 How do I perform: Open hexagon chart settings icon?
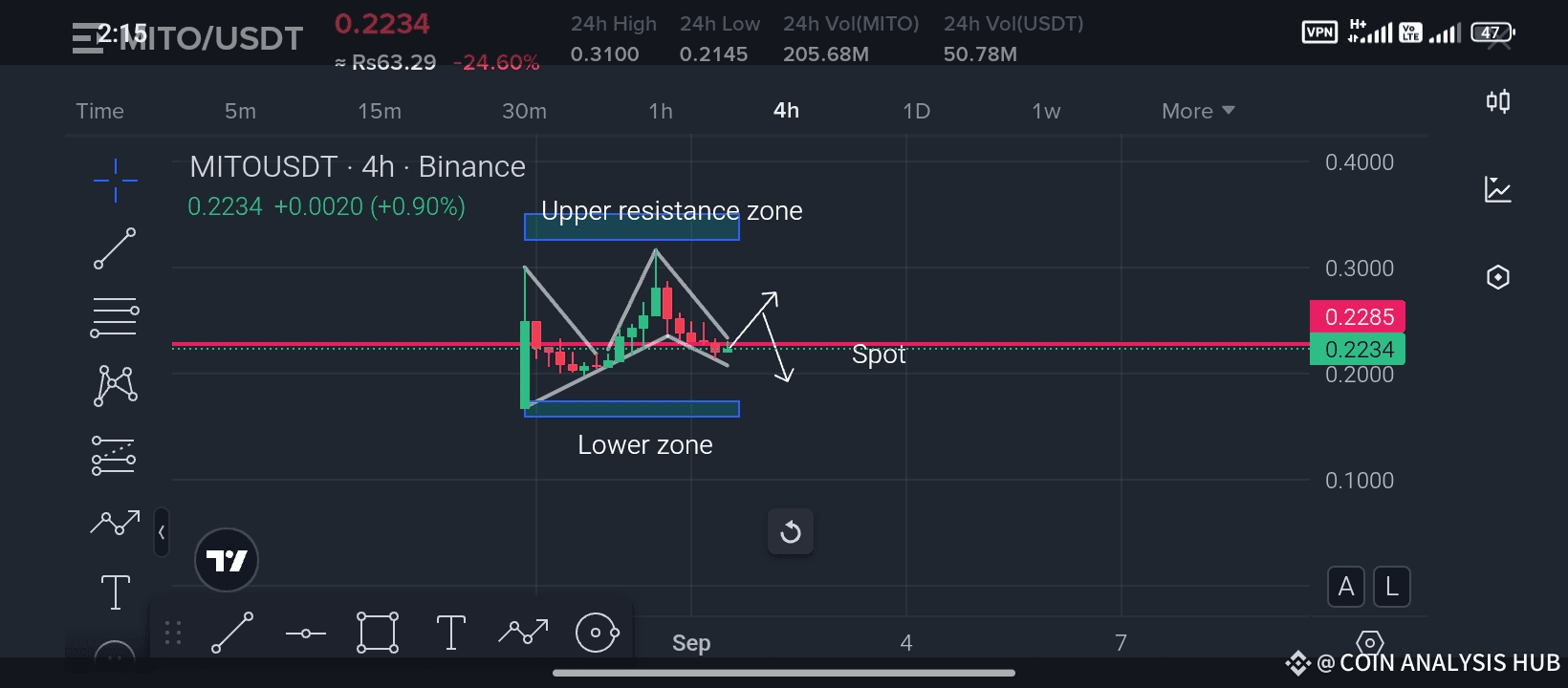pos(1498,277)
